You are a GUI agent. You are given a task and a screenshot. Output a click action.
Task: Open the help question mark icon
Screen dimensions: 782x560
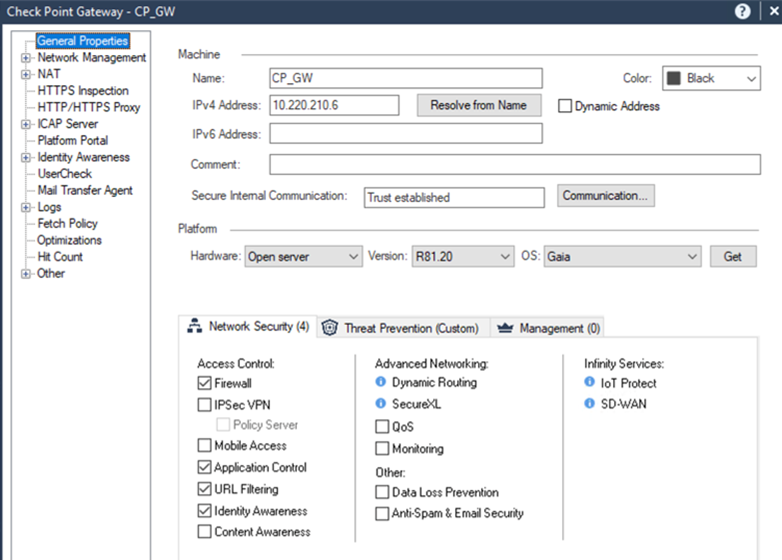[742, 11]
